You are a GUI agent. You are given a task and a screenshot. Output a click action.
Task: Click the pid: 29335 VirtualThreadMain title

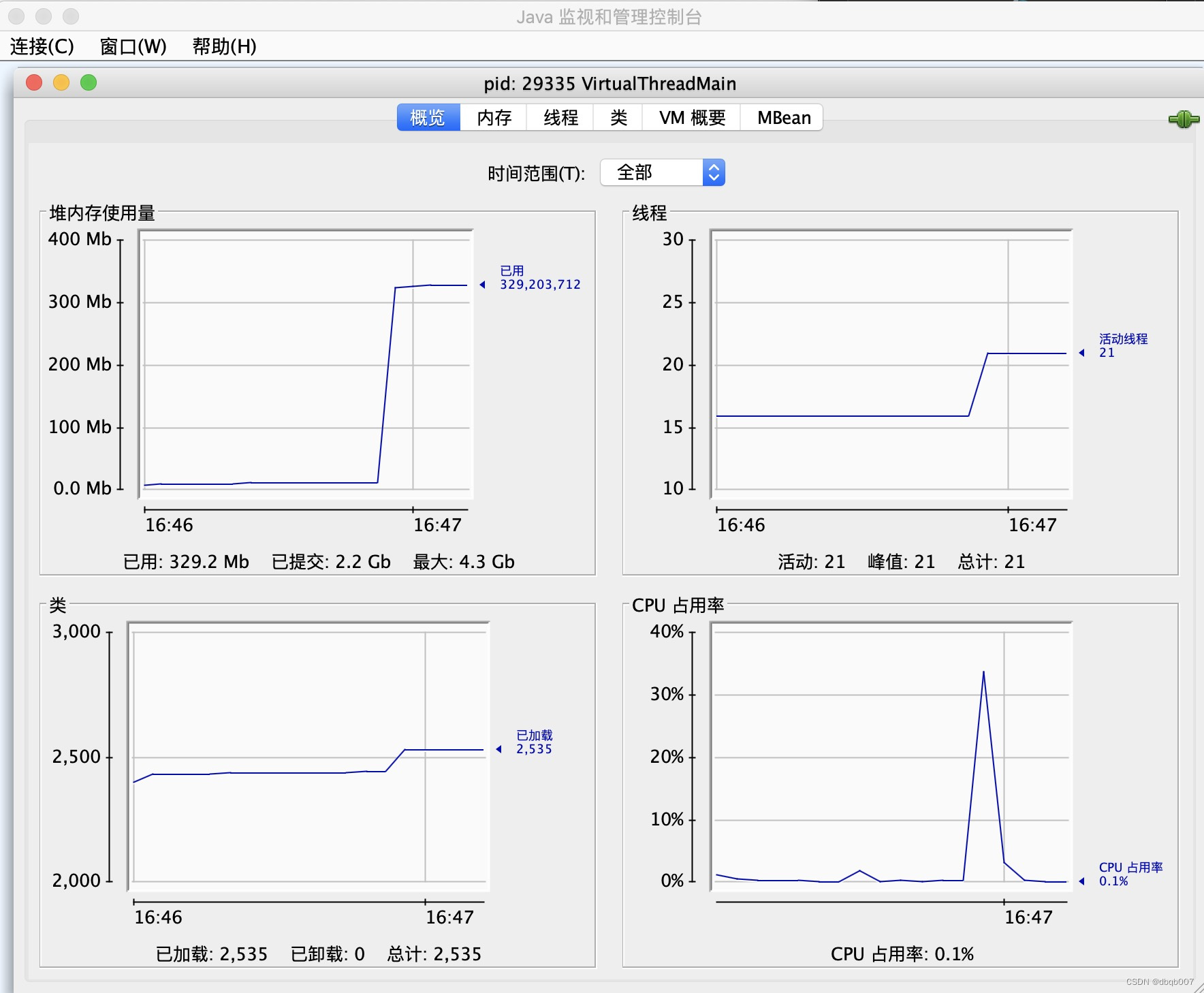point(610,84)
